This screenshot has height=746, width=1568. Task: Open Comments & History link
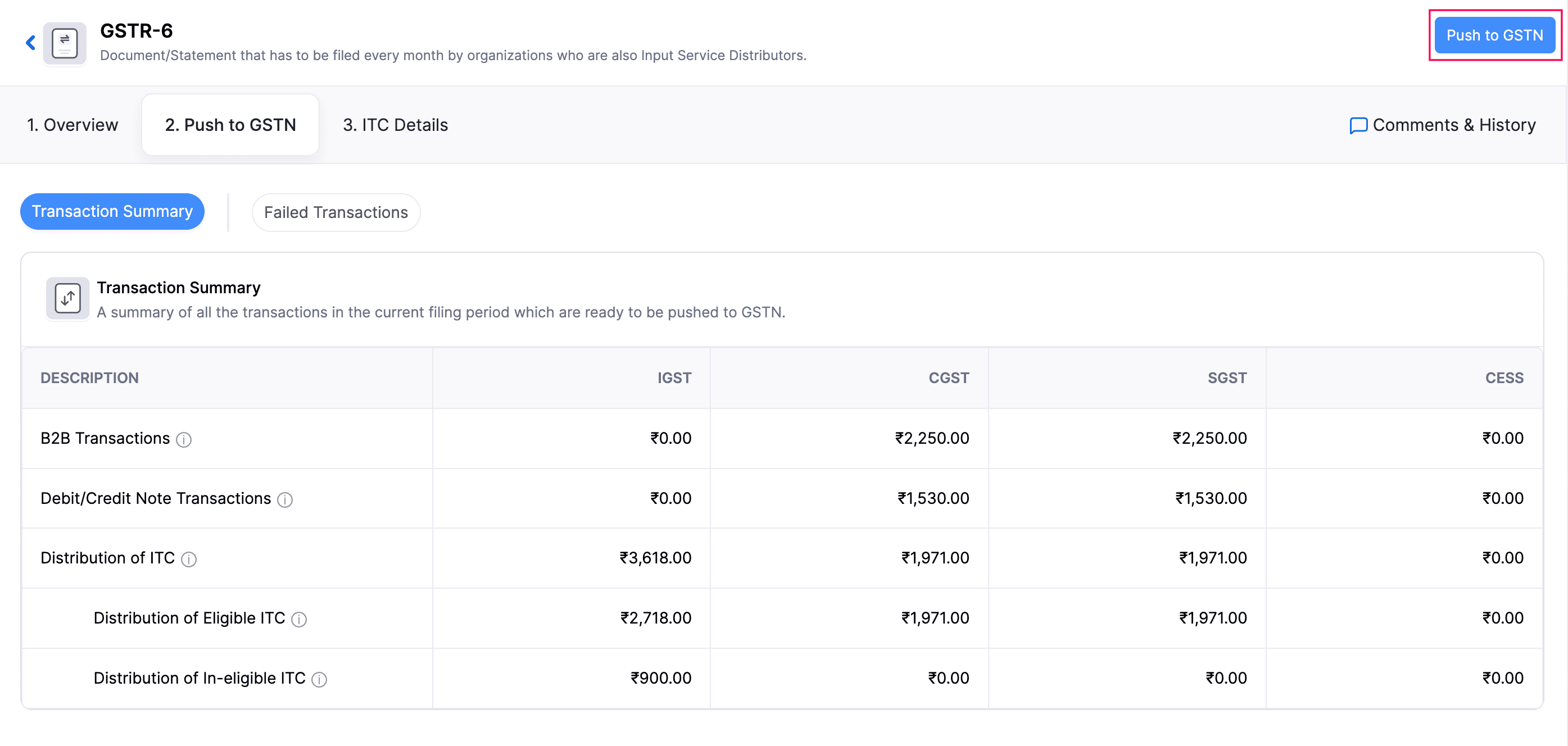1453,125
